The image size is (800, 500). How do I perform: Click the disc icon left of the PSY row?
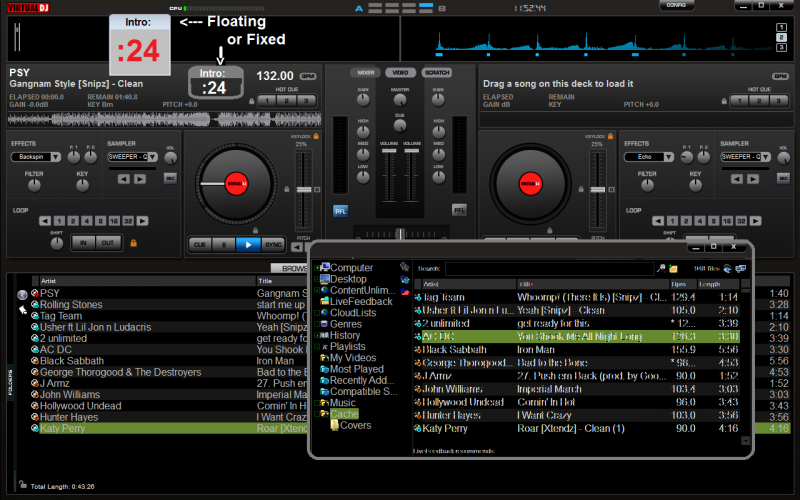tap(22, 294)
